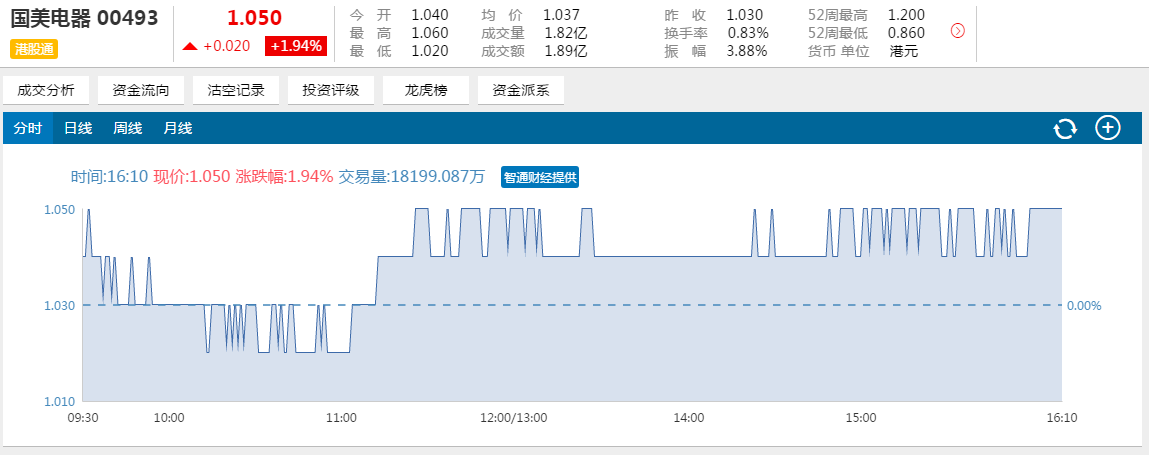1149x455 pixels.
Task: Click the 昨收 value 1.030
Action: point(745,15)
